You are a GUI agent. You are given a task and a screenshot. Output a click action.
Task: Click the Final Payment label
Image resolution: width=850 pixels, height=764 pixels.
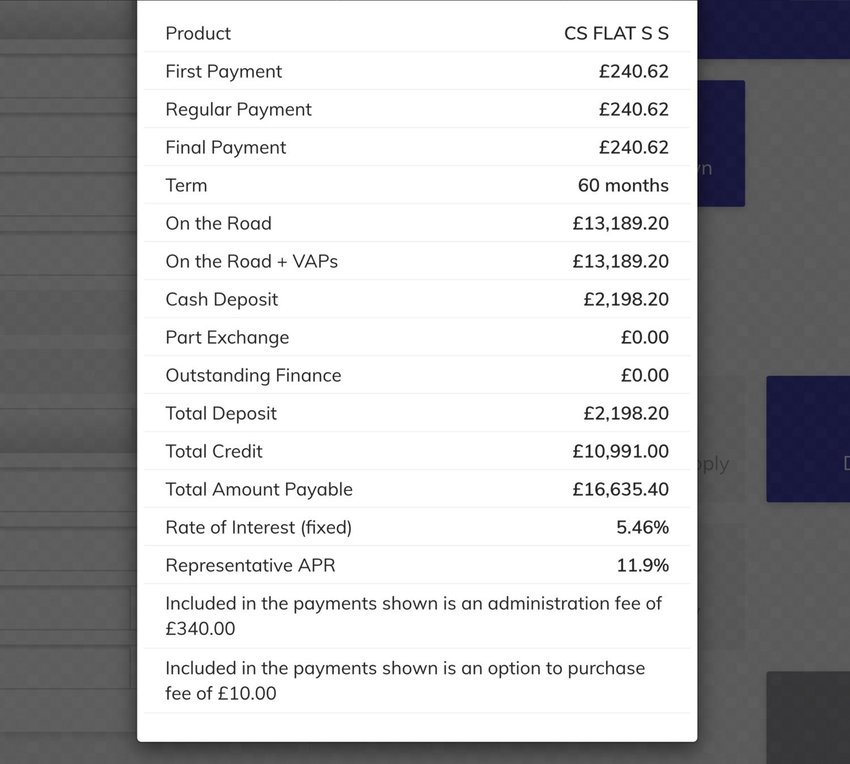pos(226,147)
